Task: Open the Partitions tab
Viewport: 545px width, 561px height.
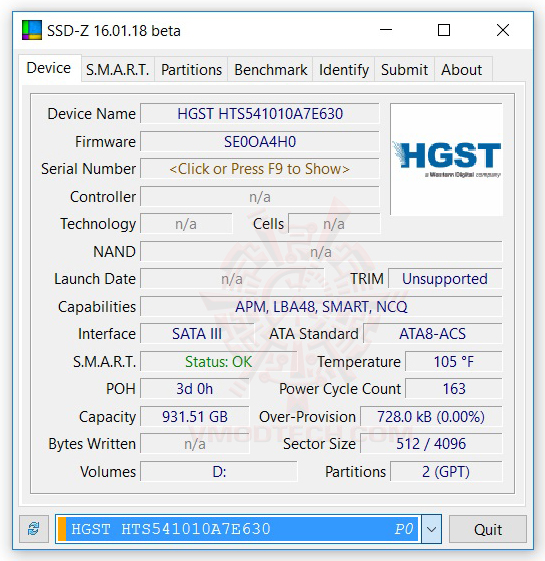Action: pyautogui.click(x=191, y=69)
